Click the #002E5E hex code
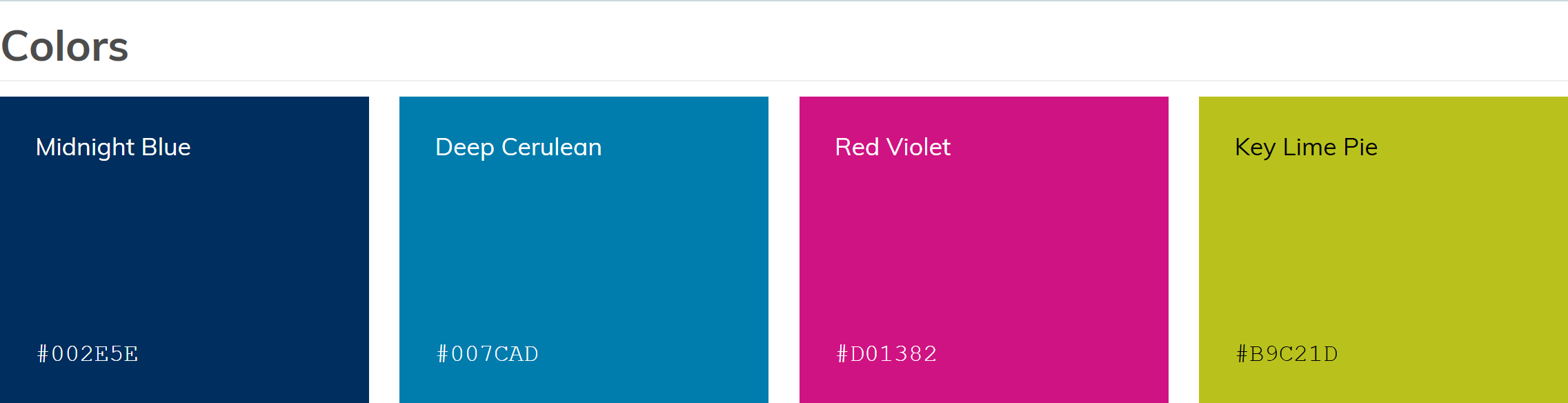1568x403 pixels. point(88,354)
